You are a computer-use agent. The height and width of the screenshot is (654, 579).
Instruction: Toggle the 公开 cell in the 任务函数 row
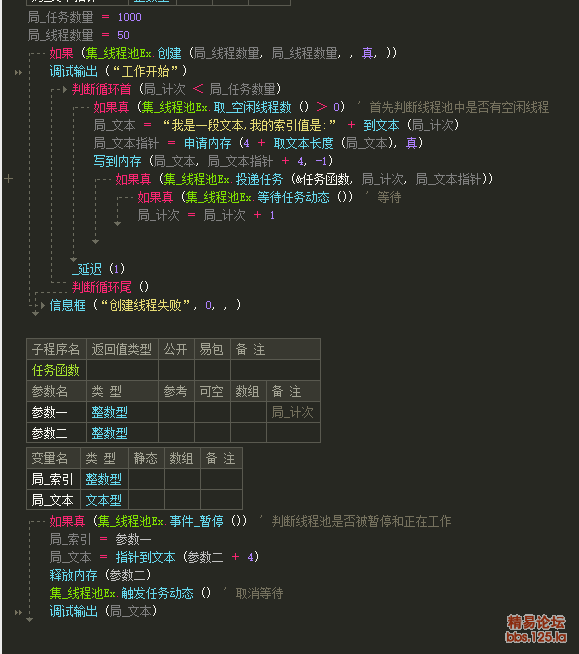[176, 370]
